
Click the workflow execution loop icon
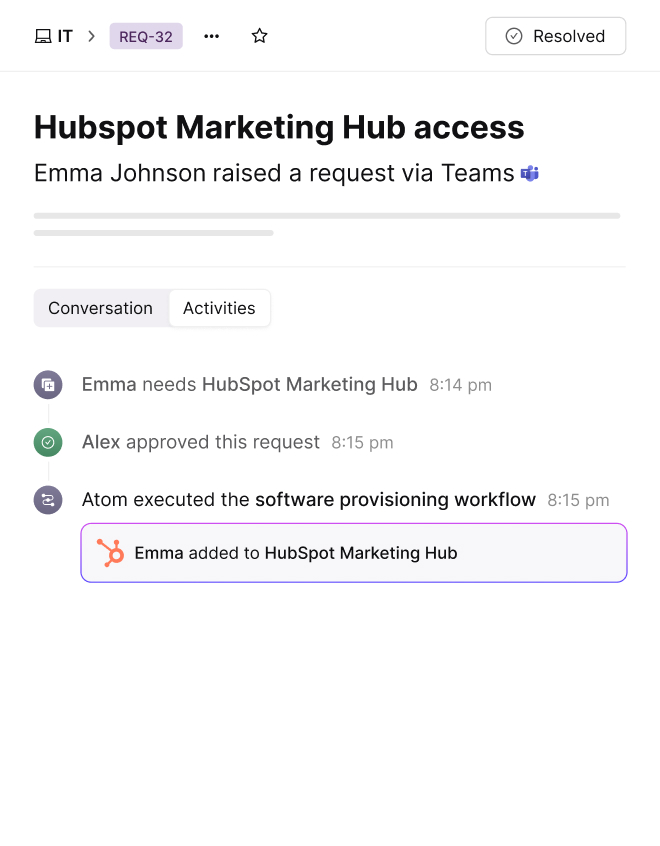(x=47, y=499)
